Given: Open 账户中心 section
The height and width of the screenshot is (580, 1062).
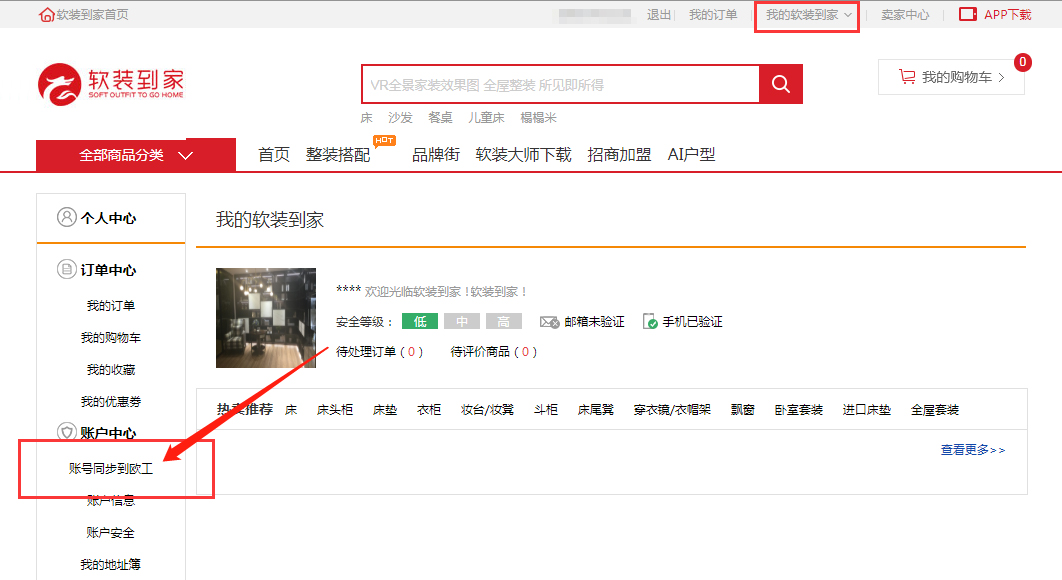Looking at the screenshot, I should click(108, 433).
